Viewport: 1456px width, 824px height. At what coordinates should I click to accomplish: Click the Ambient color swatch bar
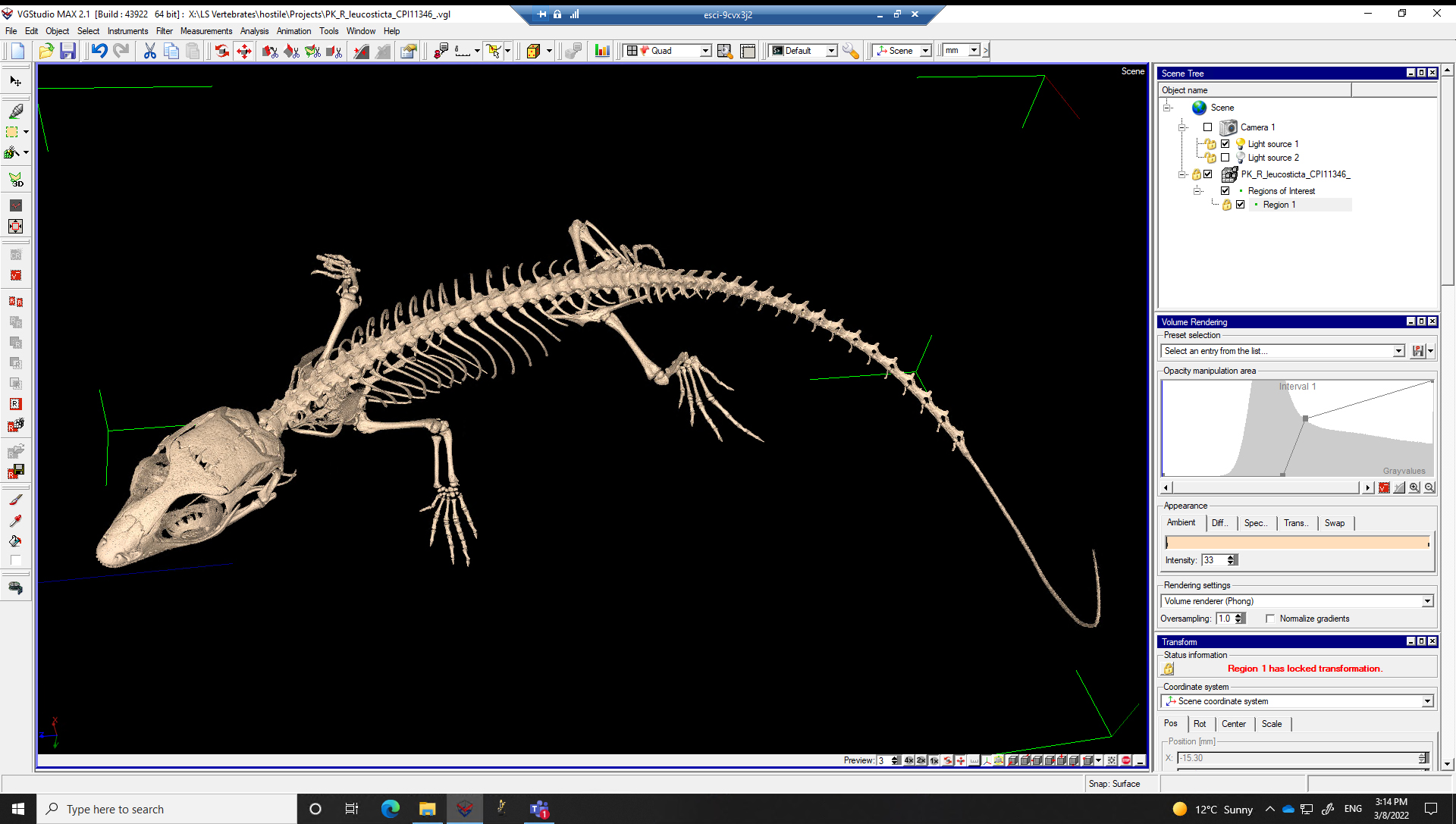(x=1297, y=542)
